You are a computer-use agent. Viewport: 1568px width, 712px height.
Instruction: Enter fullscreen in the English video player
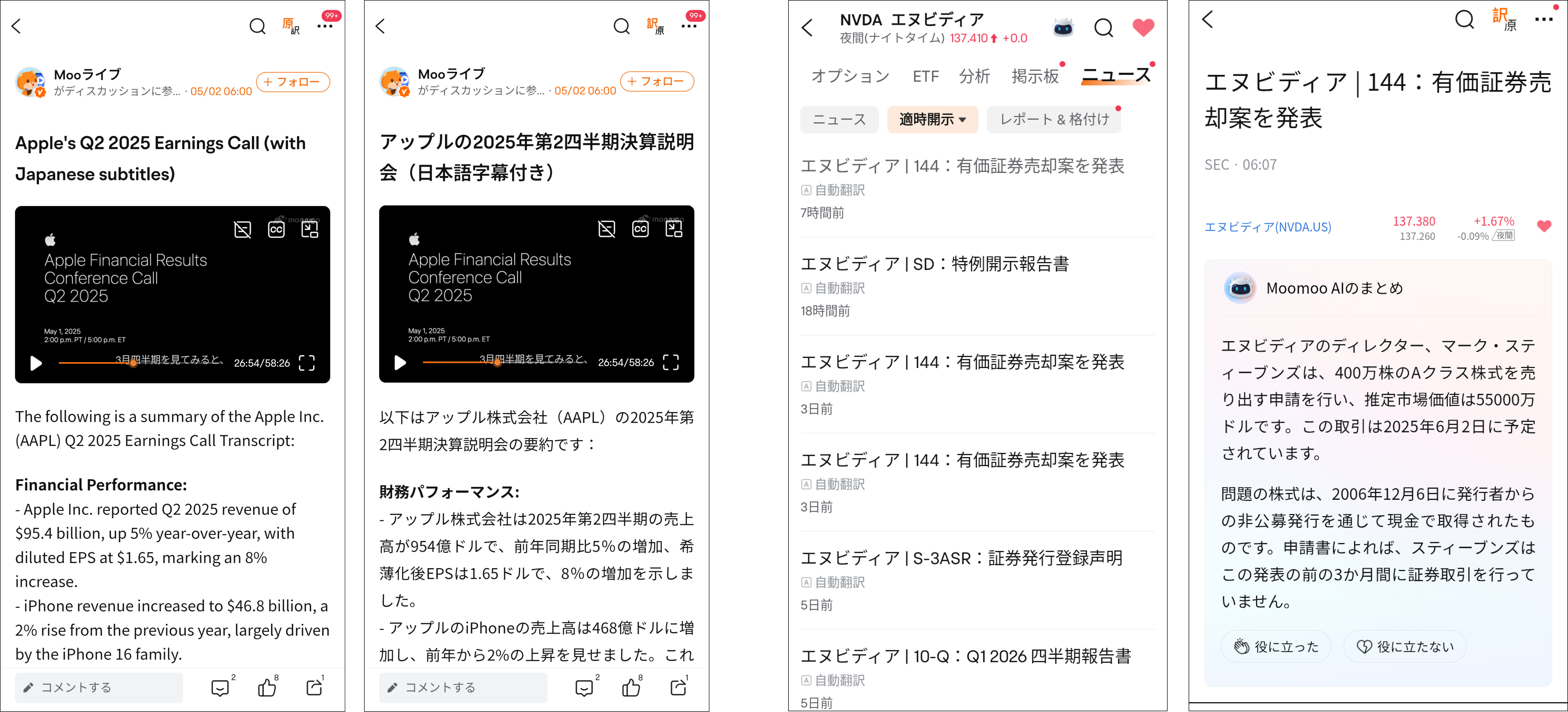pos(307,363)
